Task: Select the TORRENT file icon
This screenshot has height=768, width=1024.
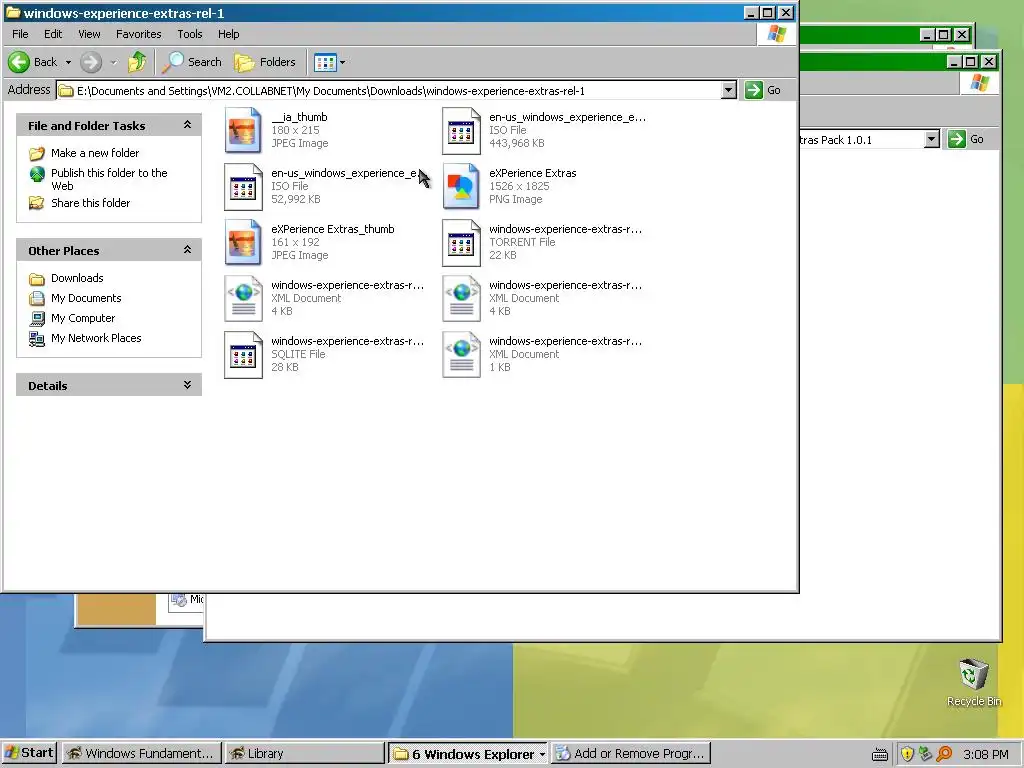Action: (x=461, y=242)
